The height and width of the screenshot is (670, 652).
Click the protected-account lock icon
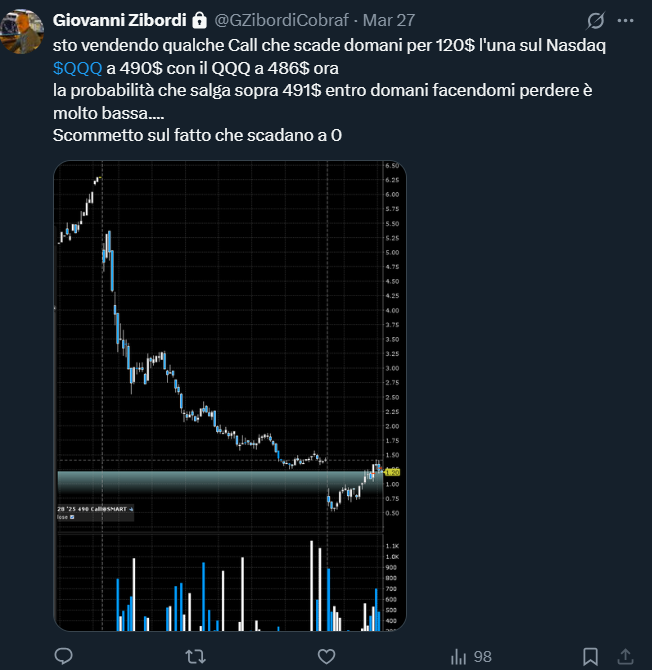[x=198, y=19]
